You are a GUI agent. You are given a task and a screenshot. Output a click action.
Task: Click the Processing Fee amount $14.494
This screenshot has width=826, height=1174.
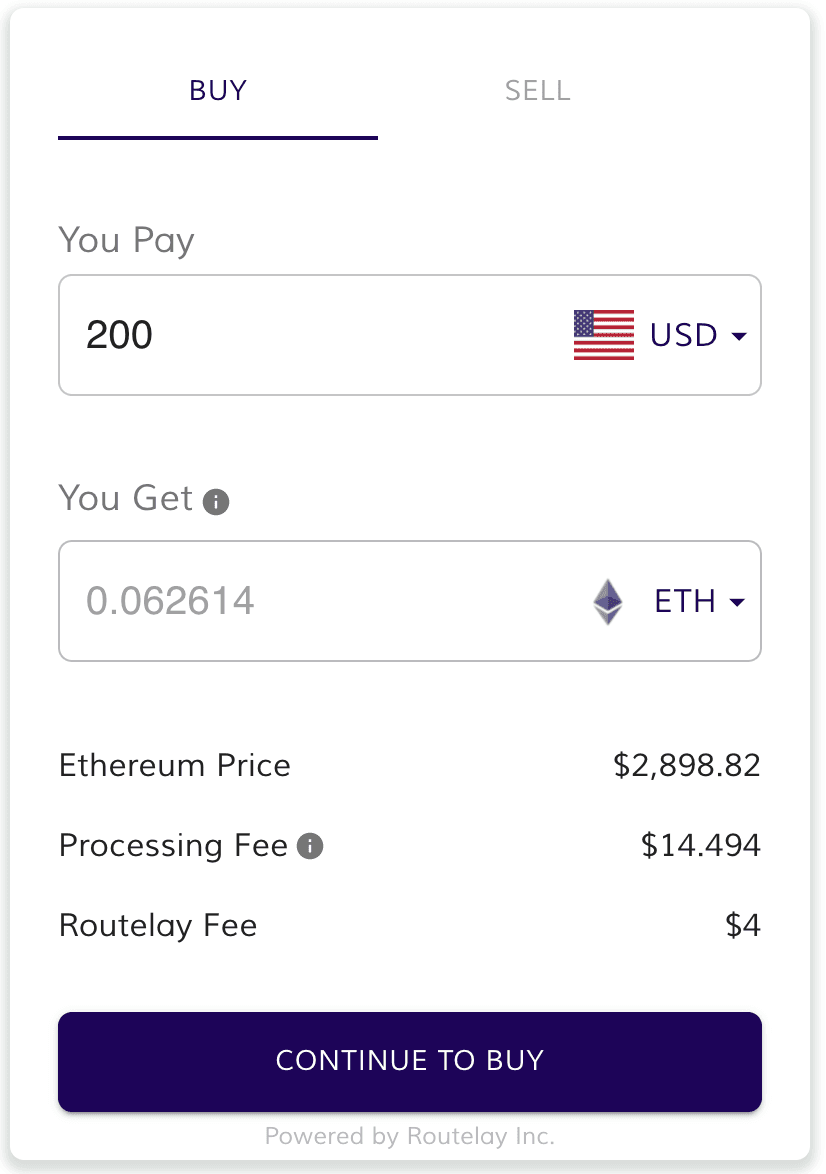pos(700,846)
